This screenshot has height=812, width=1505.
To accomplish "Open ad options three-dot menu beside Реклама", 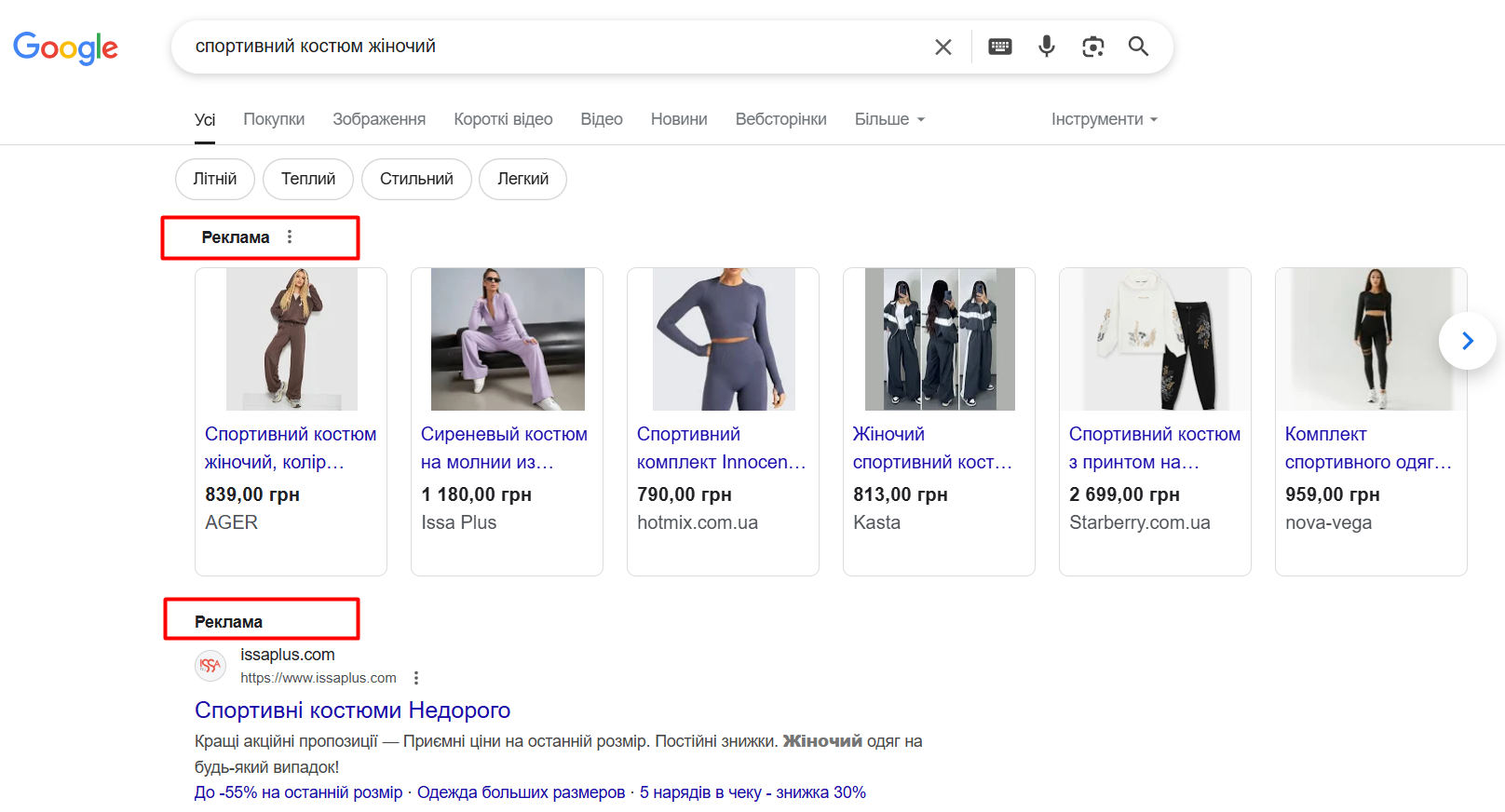I will 290,237.
